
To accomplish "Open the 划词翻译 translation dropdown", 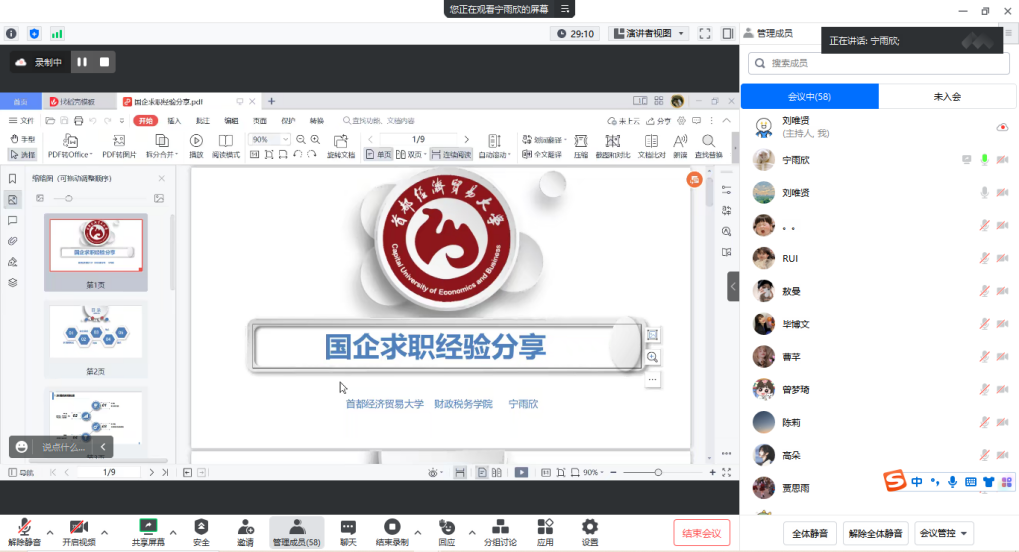I will (545, 139).
